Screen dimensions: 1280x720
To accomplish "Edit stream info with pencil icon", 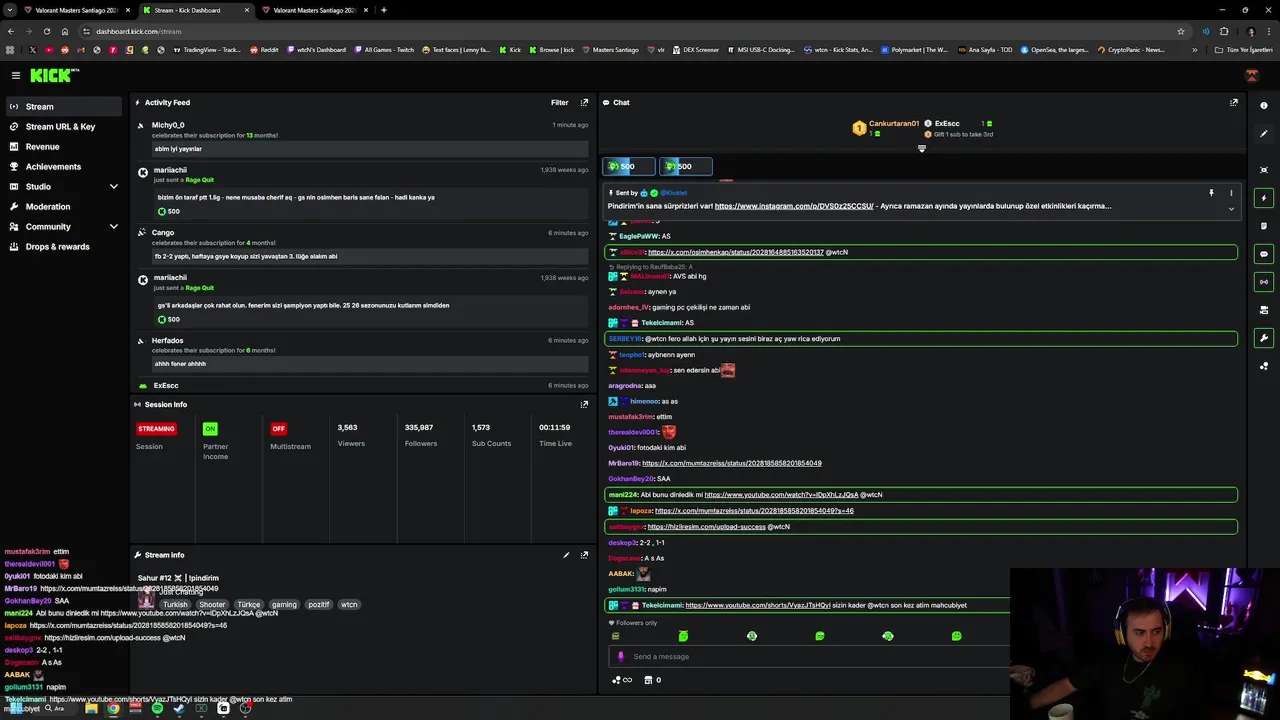I will pyautogui.click(x=566, y=555).
